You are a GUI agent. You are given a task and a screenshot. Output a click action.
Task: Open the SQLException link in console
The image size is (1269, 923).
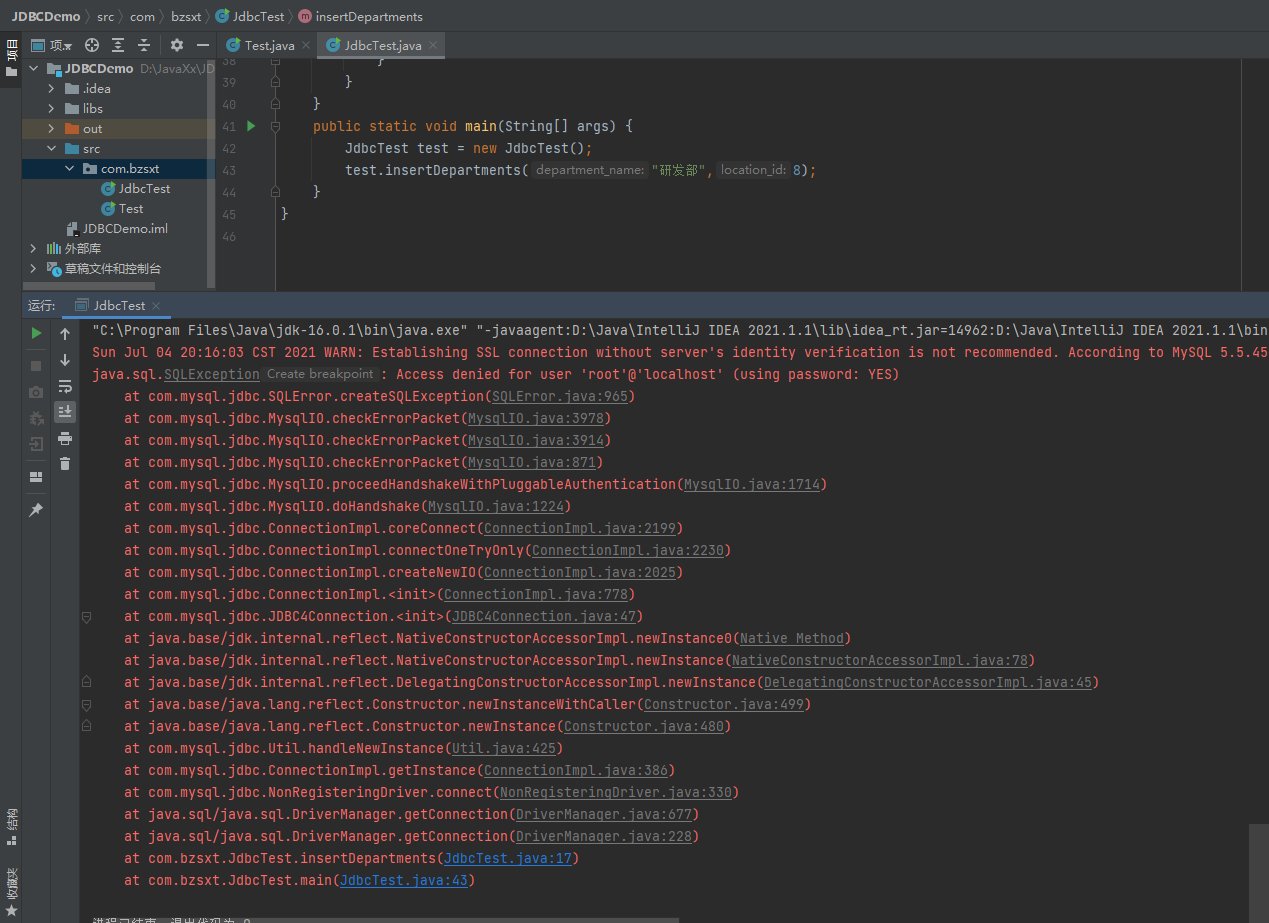[x=212, y=374]
